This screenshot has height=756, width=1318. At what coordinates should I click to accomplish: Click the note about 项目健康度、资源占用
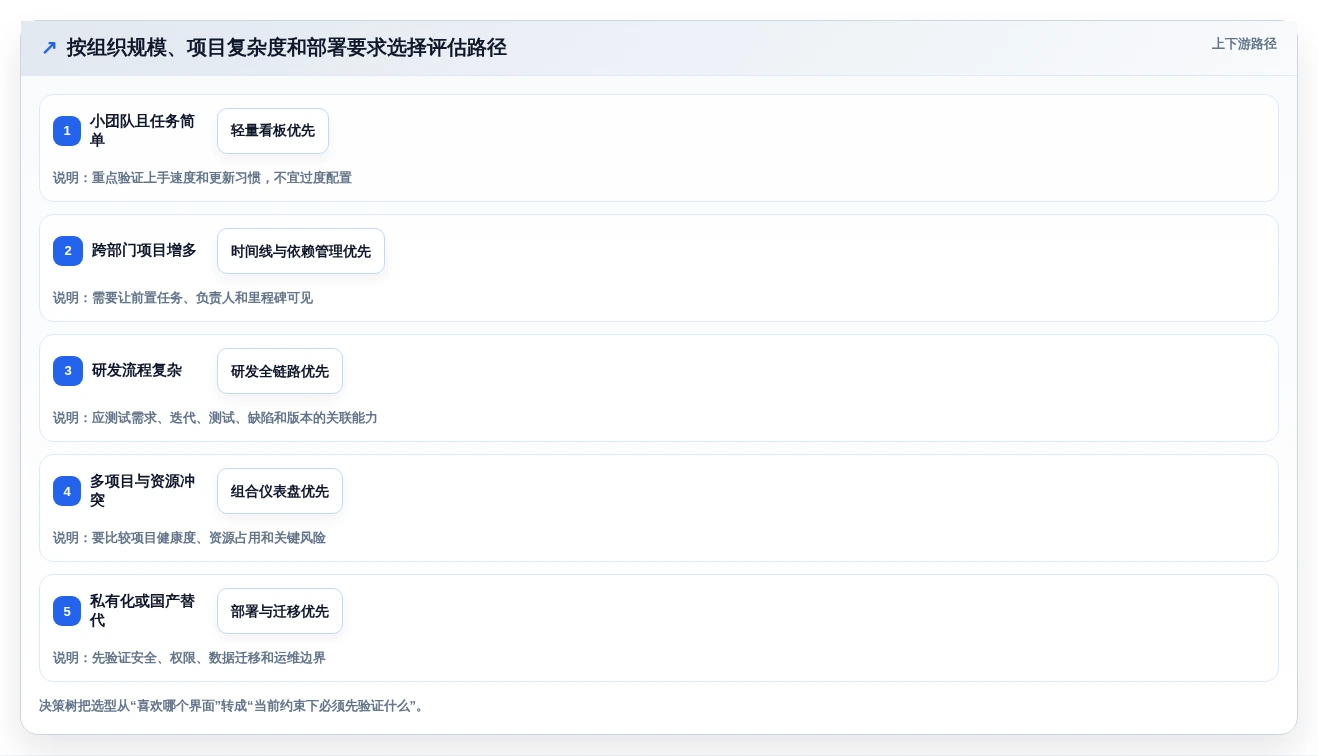point(189,538)
